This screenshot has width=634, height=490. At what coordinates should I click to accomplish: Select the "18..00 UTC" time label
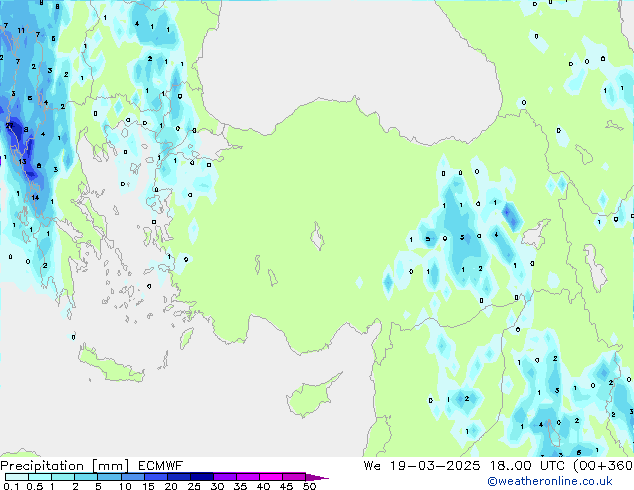point(527,466)
